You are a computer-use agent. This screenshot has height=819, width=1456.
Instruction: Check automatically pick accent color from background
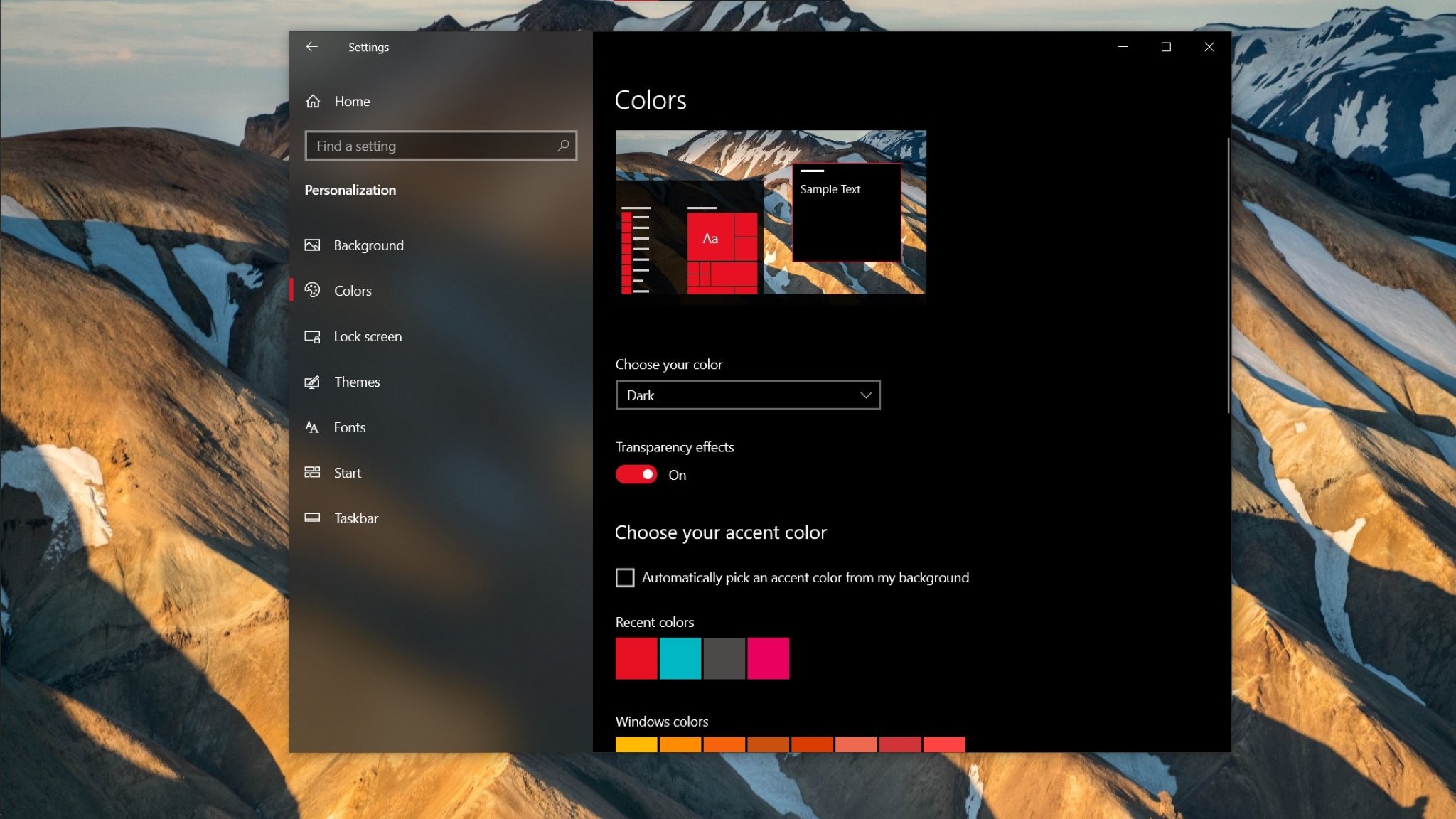pyautogui.click(x=625, y=577)
